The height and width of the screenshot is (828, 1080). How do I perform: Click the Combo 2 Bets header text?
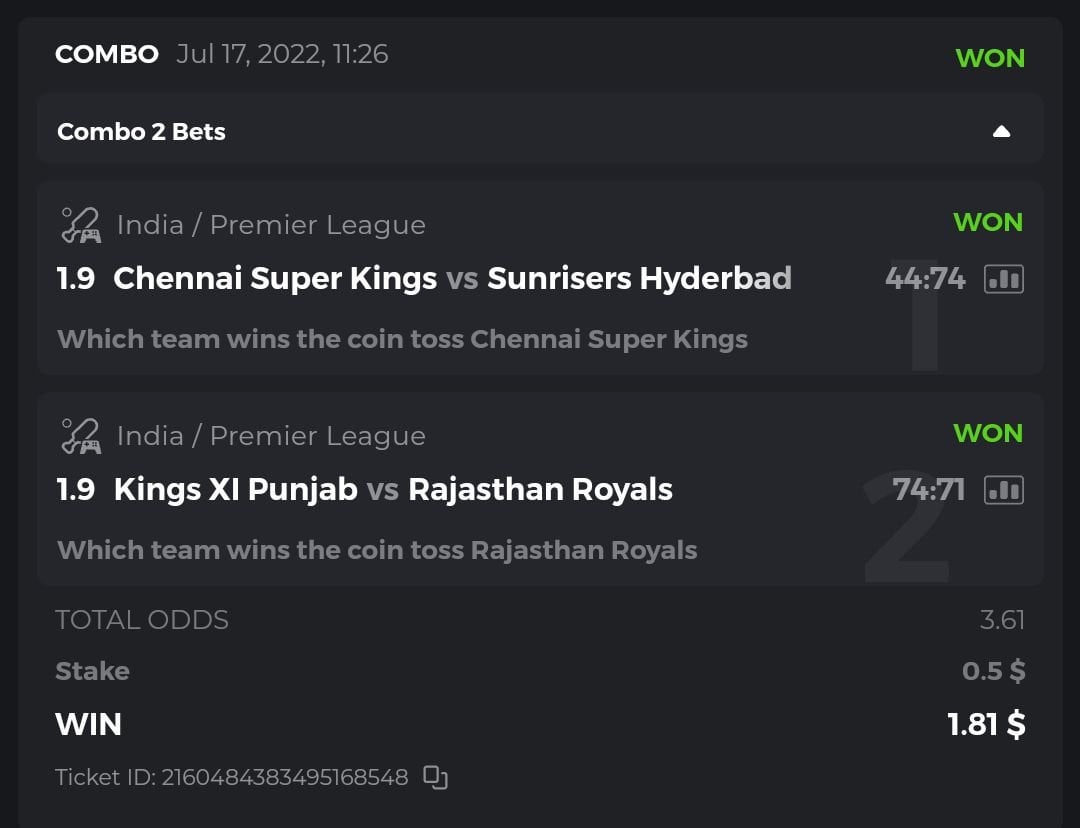141,132
